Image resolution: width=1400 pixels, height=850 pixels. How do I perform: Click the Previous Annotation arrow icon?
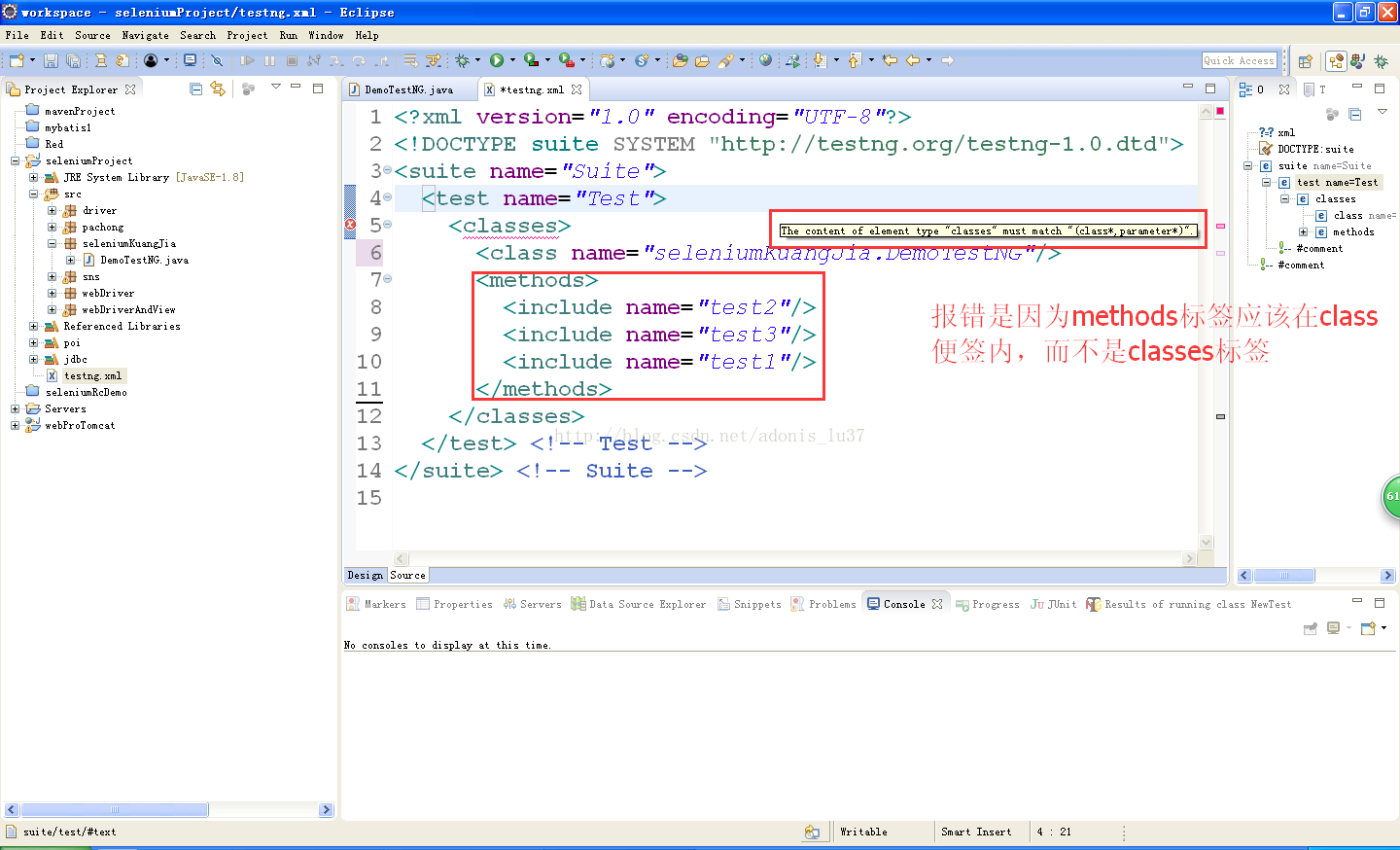855,60
